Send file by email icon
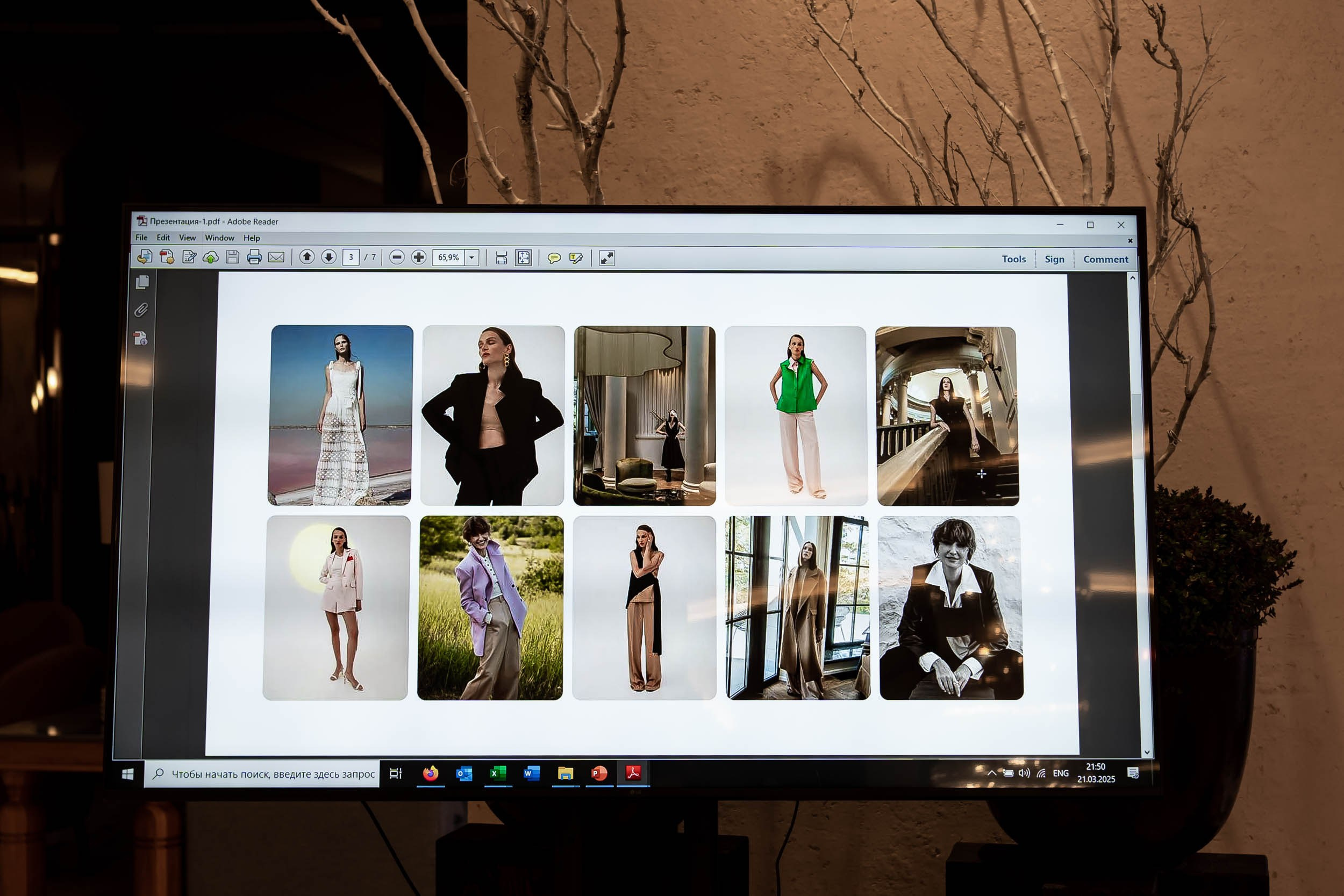 pyautogui.click(x=276, y=257)
